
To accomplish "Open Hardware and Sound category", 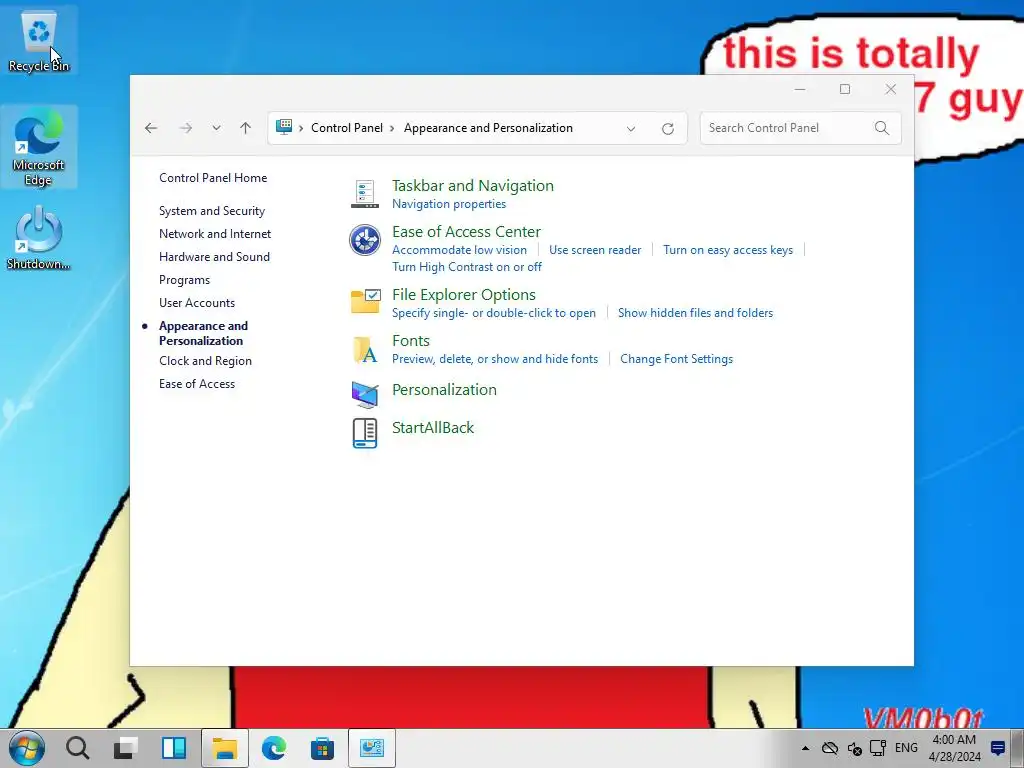I will tap(214, 257).
